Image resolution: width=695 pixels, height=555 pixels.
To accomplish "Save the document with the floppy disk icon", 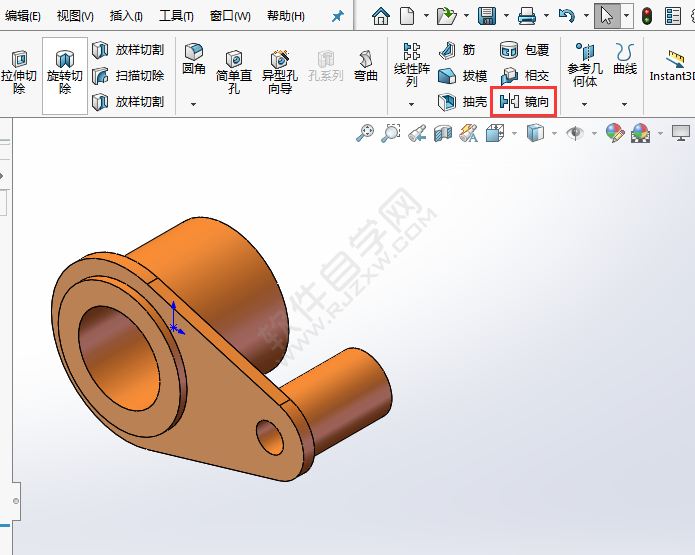I will [x=487, y=16].
